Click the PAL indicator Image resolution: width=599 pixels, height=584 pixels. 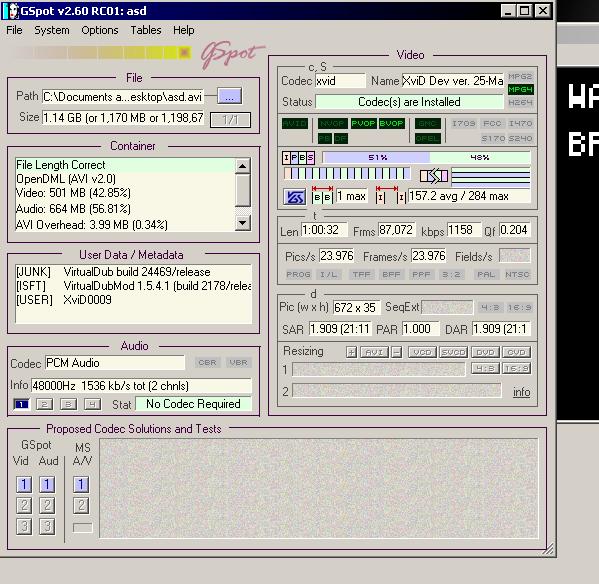[x=486, y=274]
